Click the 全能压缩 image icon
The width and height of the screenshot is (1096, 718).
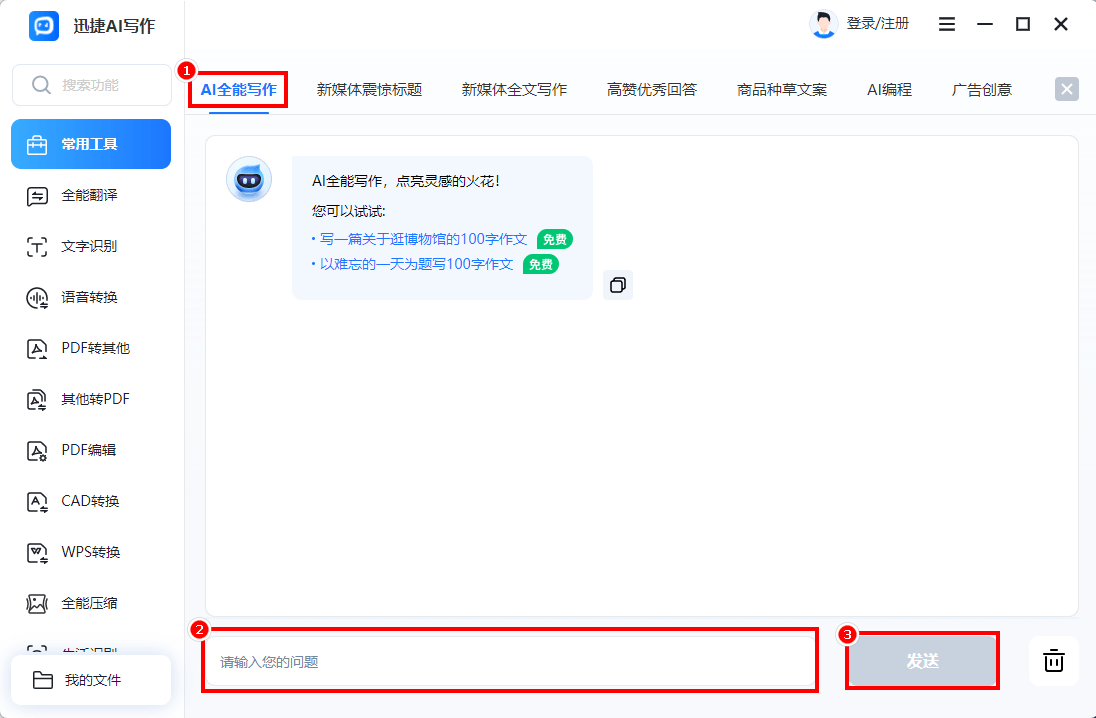[x=37, y=604]
